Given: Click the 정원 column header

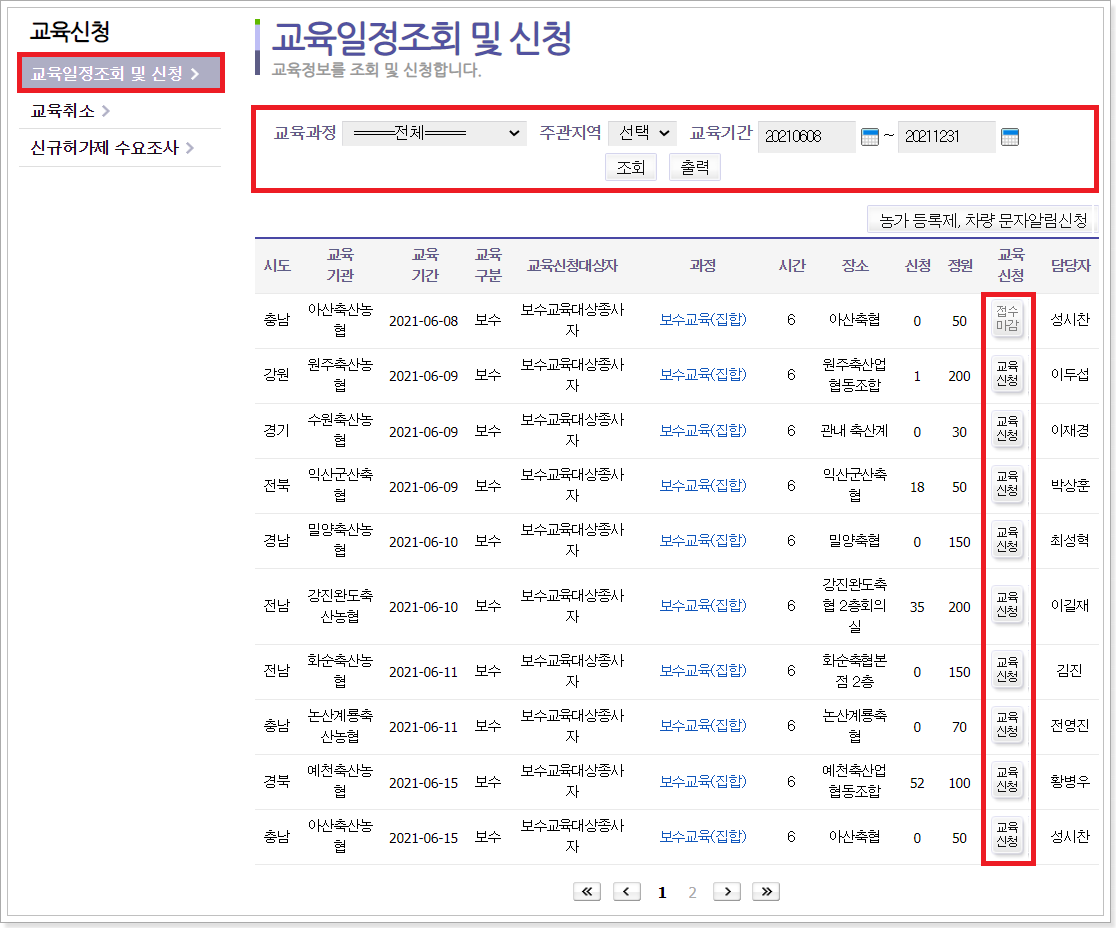Looking at the screenshot, I should [960, 265].
